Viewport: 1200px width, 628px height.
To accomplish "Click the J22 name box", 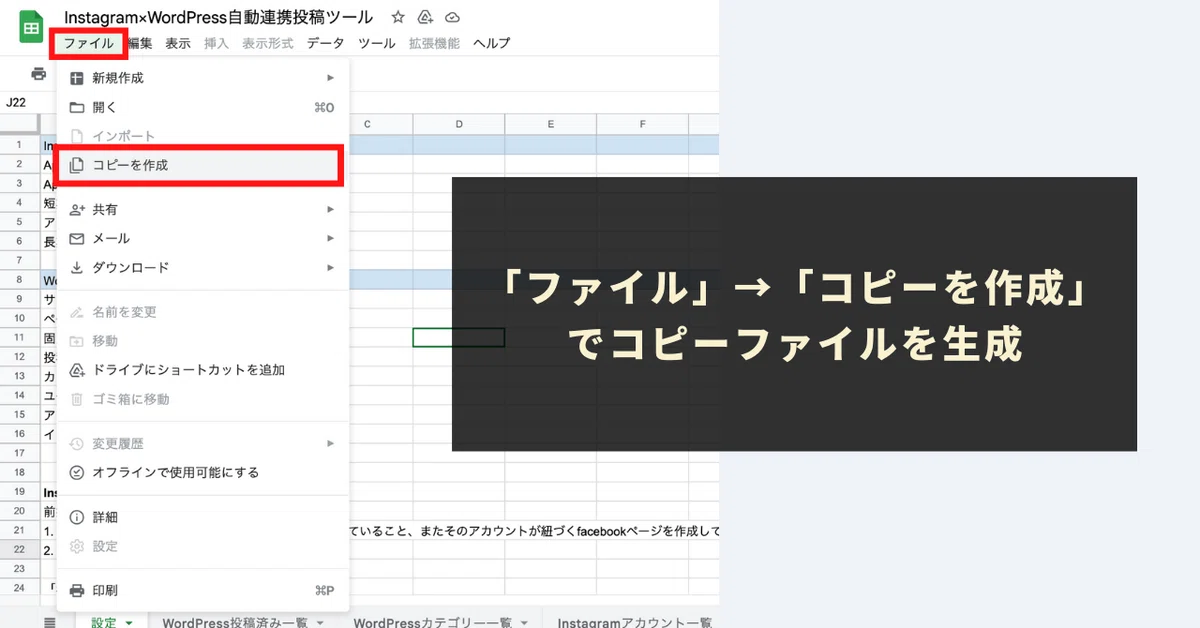I will click(17, 102).
